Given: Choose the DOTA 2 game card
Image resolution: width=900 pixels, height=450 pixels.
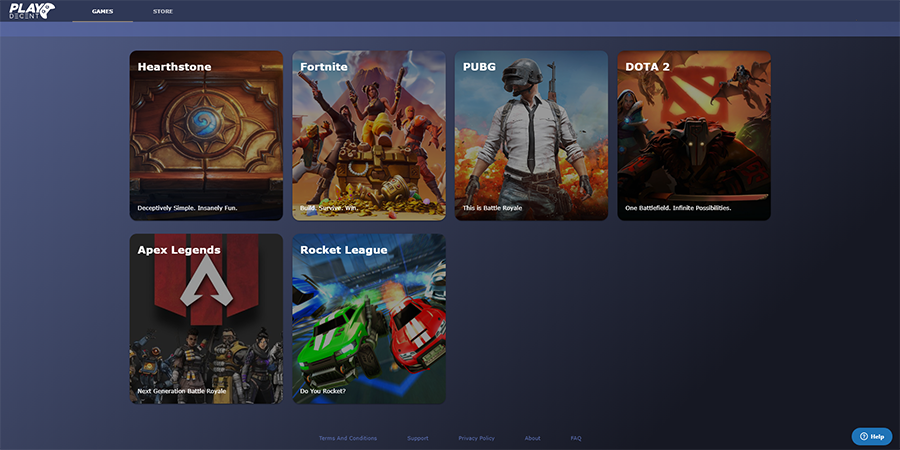Looking at the screenshot, I should tap(694, 135).
